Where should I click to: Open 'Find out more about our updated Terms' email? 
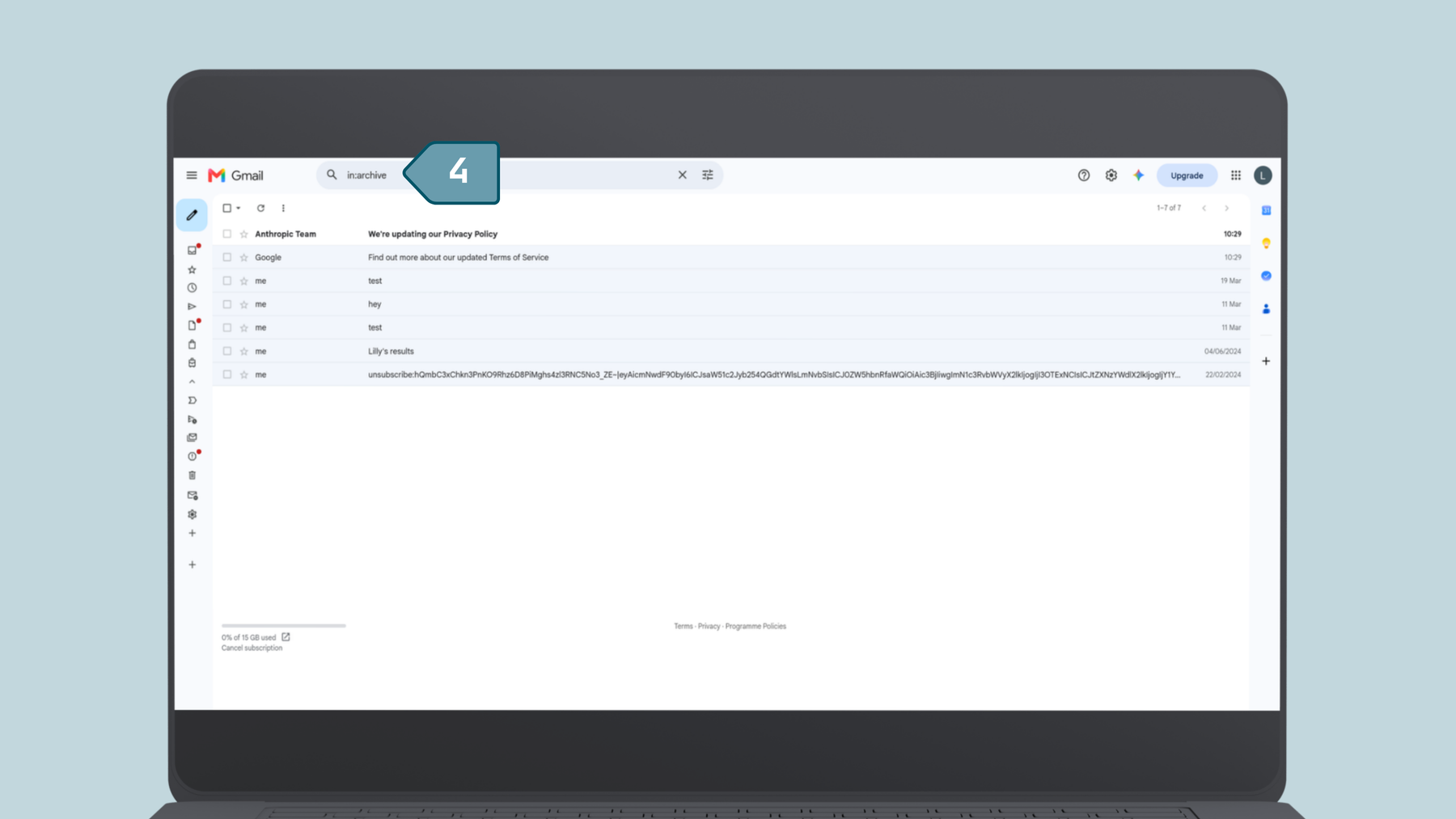459,257
